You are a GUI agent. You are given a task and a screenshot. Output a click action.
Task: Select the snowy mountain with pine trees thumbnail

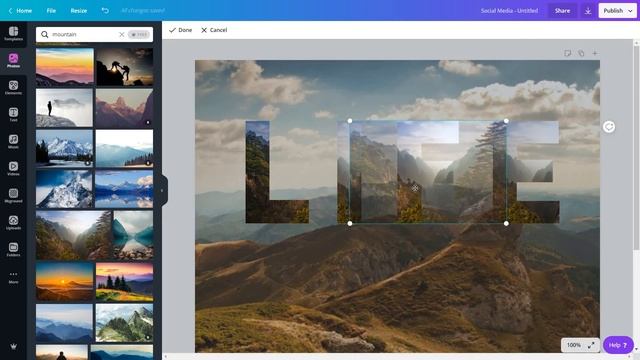pos(64,148)
